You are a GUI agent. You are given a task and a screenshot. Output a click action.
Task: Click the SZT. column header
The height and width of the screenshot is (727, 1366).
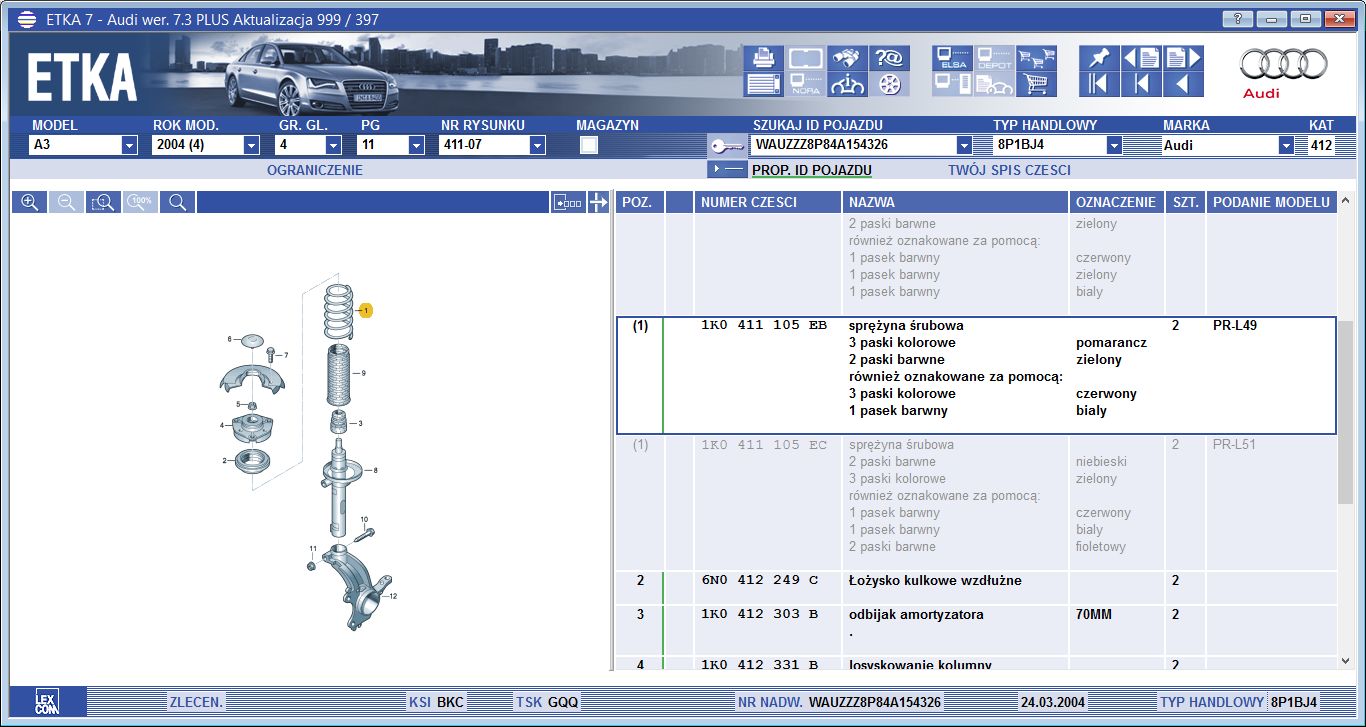(1185, 202)
